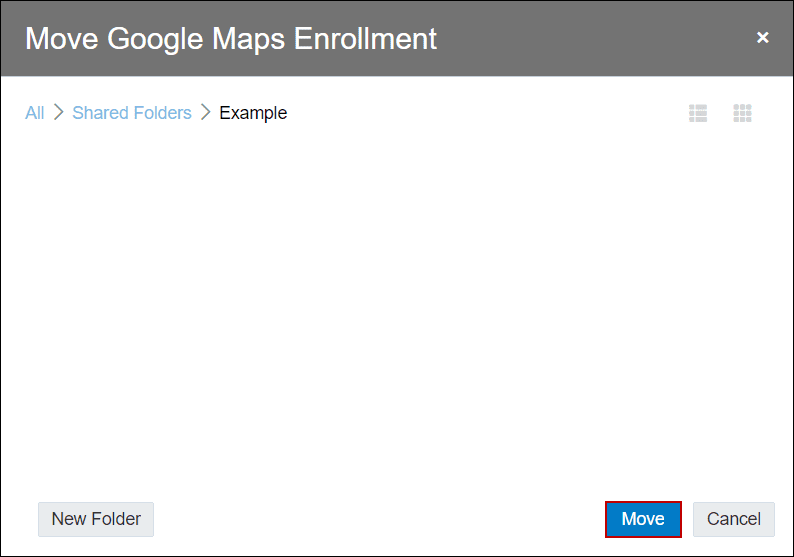Viewport: 794px width, 557px height.
Task: Click the chevron before Example breadcrumb
Action: click(x=205, y=112)
